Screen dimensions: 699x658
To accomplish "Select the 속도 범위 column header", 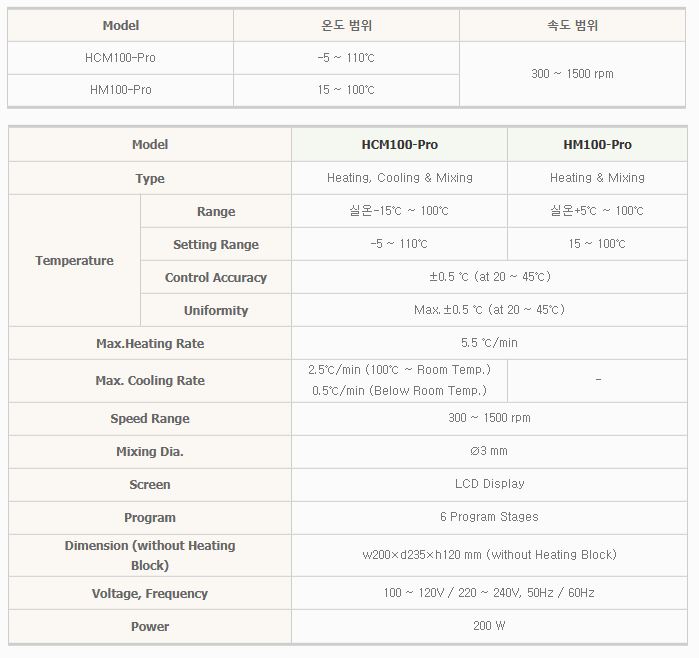I will [x=573, y=25].
